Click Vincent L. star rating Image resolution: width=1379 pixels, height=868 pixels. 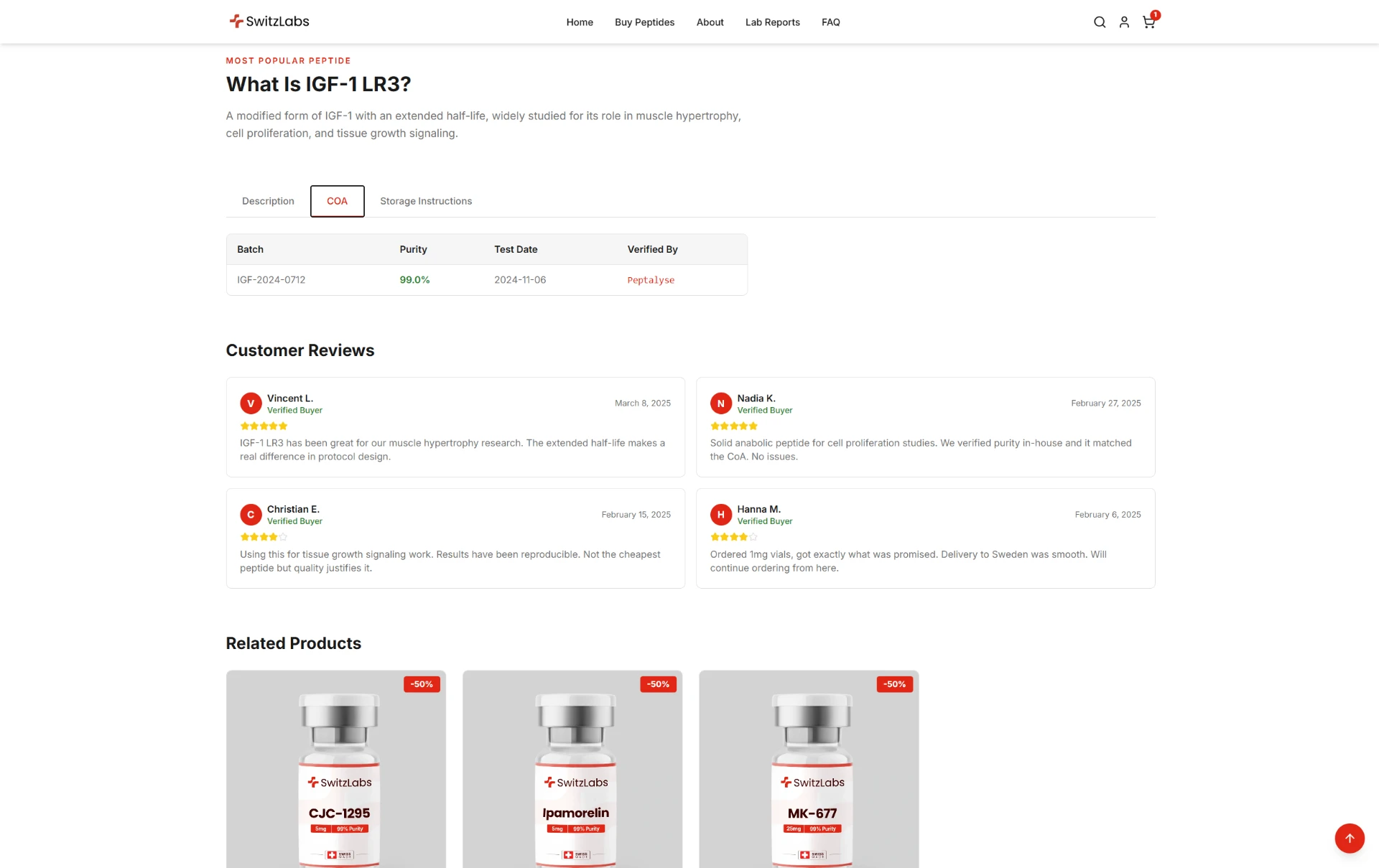(264, 426)
